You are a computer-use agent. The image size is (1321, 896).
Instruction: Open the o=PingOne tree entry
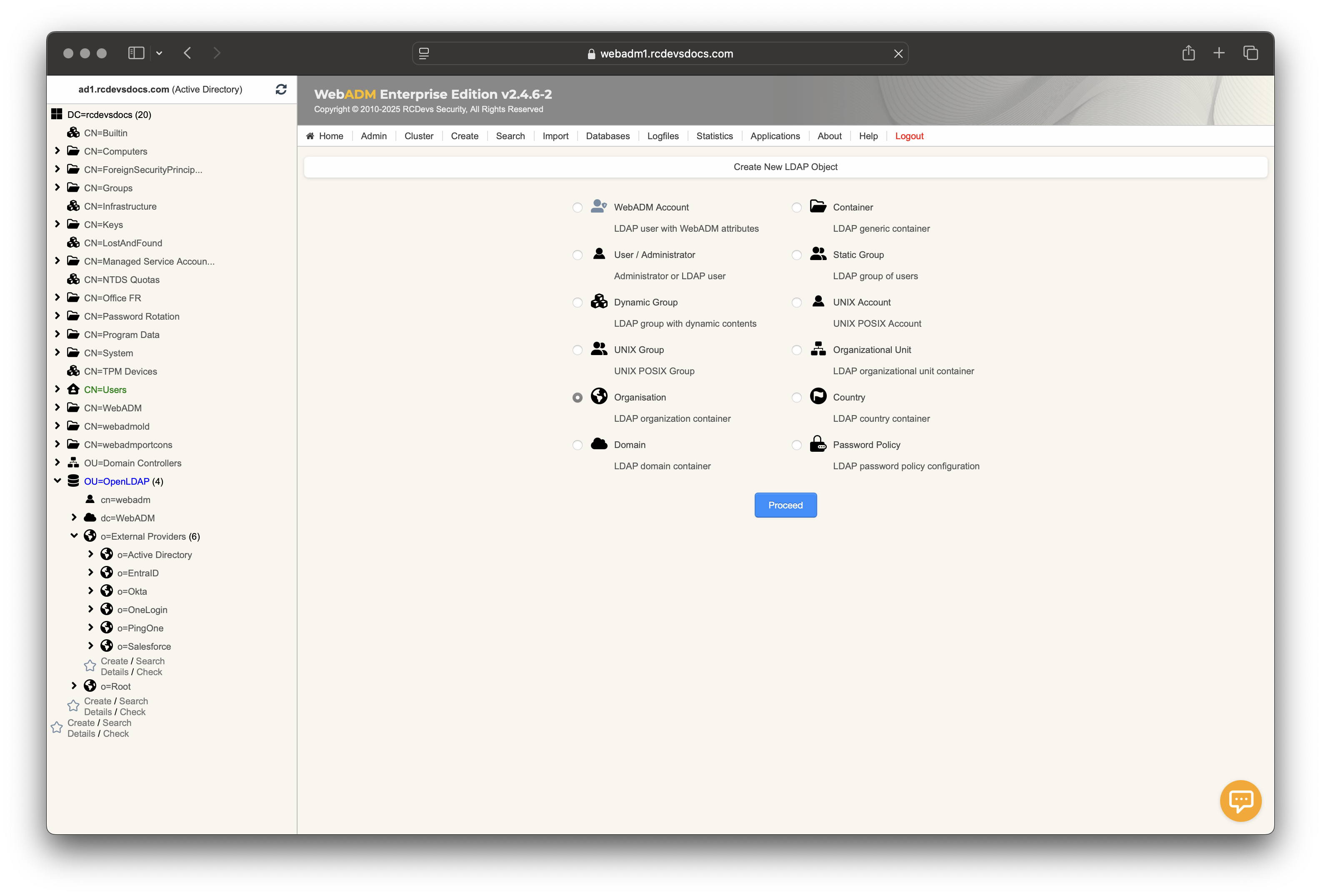(140, 628)
